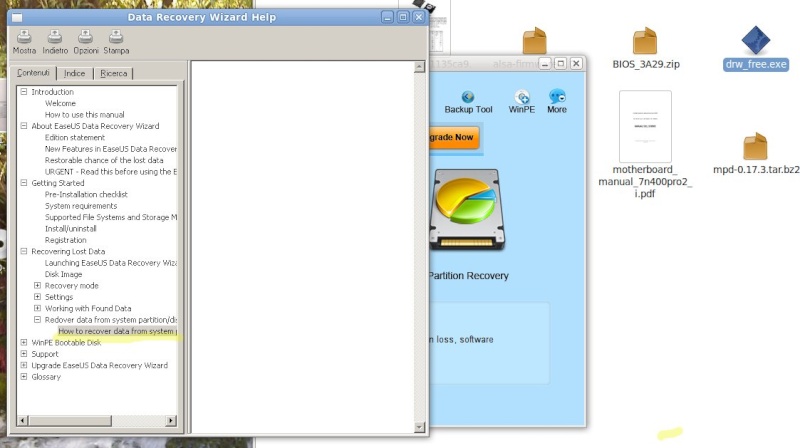The width and height of the screenshot is (800, 448).
Task: Open the System requirements topic
Action: pos(81,206)
